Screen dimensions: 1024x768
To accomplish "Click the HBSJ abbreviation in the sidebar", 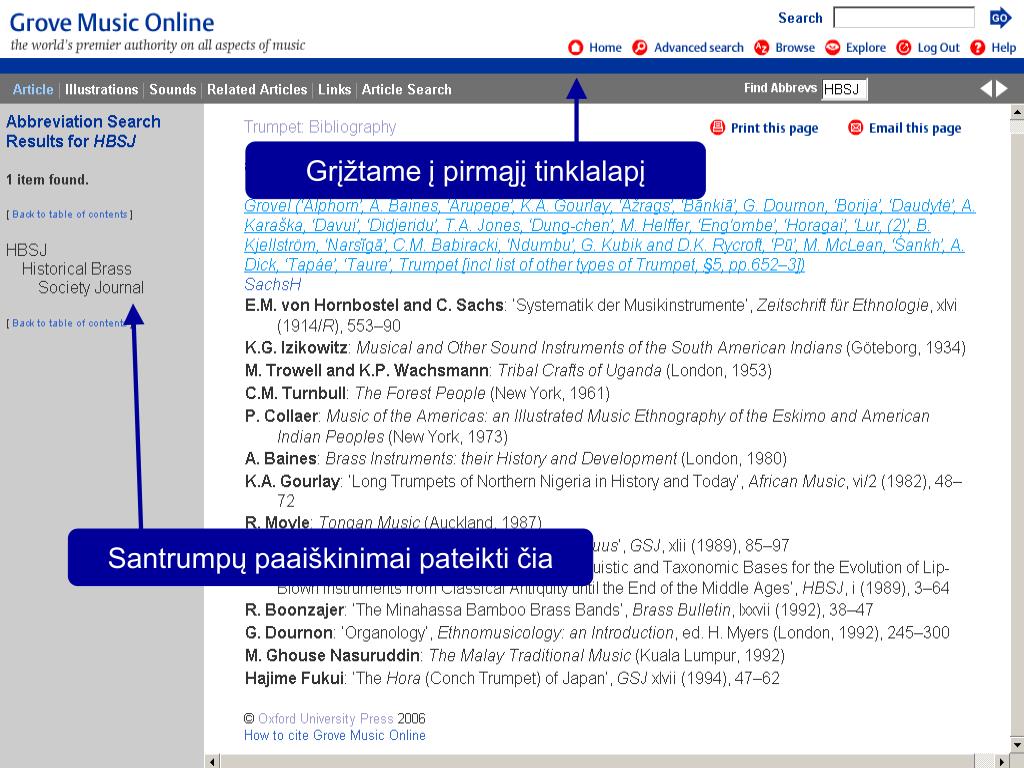I will (26, 250).
